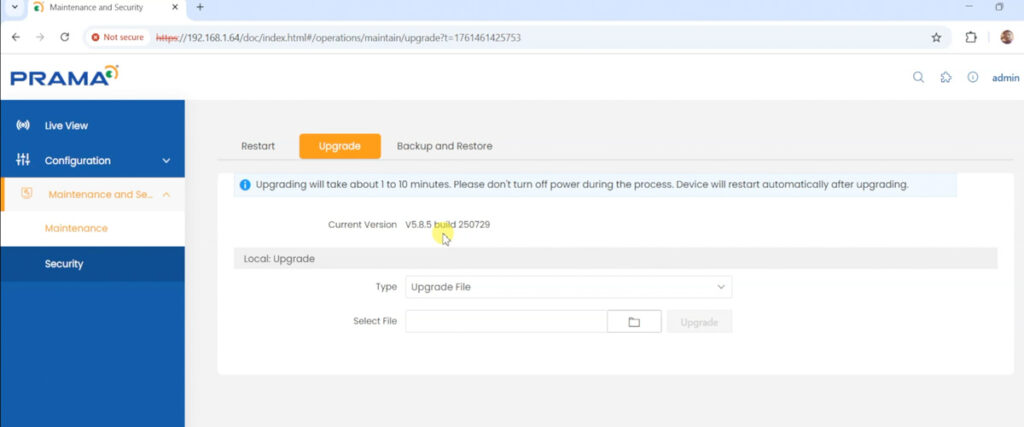
Task: Click the Not secure warning badge
Action: (118, 37)
